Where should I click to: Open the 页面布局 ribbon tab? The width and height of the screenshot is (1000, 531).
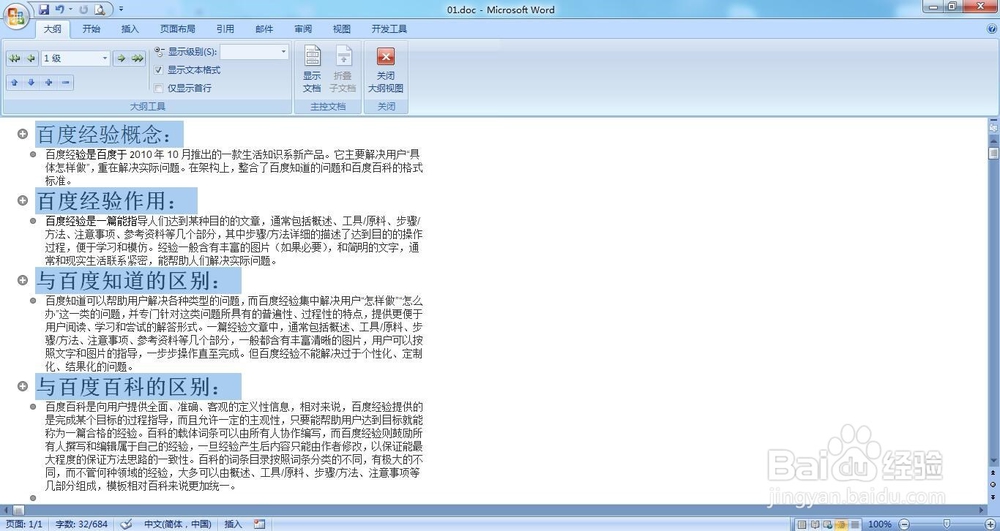(x=177, y=29)
